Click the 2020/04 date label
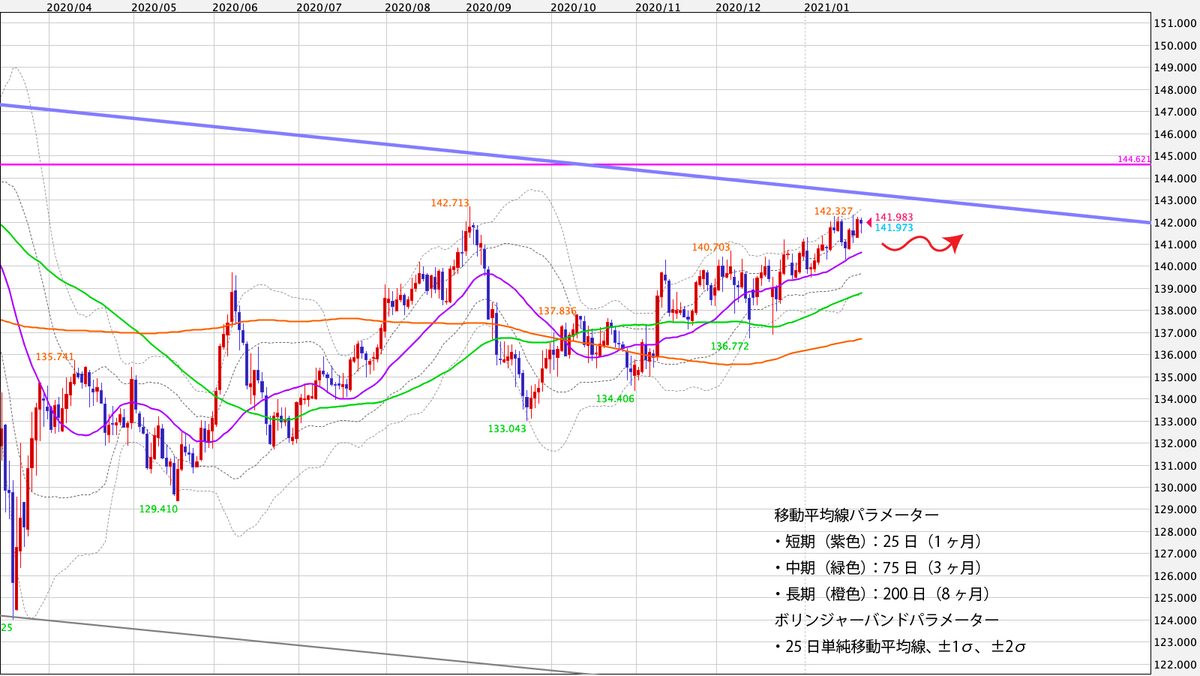1200x676 pixels. click(69, 6)
